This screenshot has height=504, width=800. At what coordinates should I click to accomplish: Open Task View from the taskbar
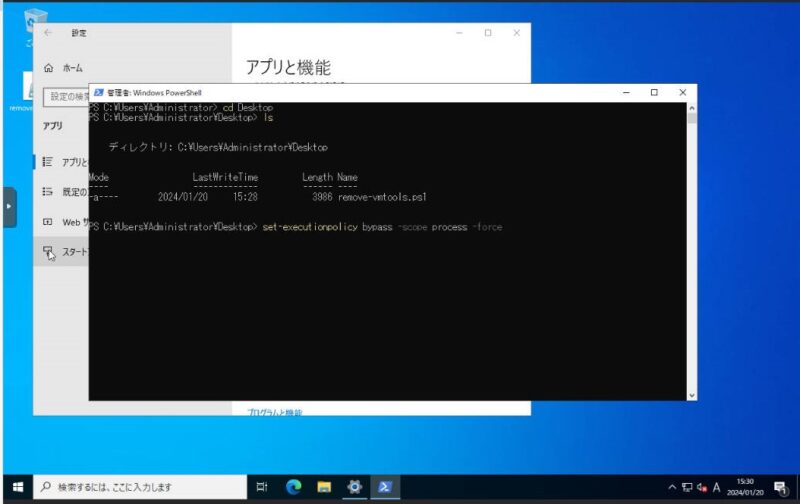click(262, 487)
